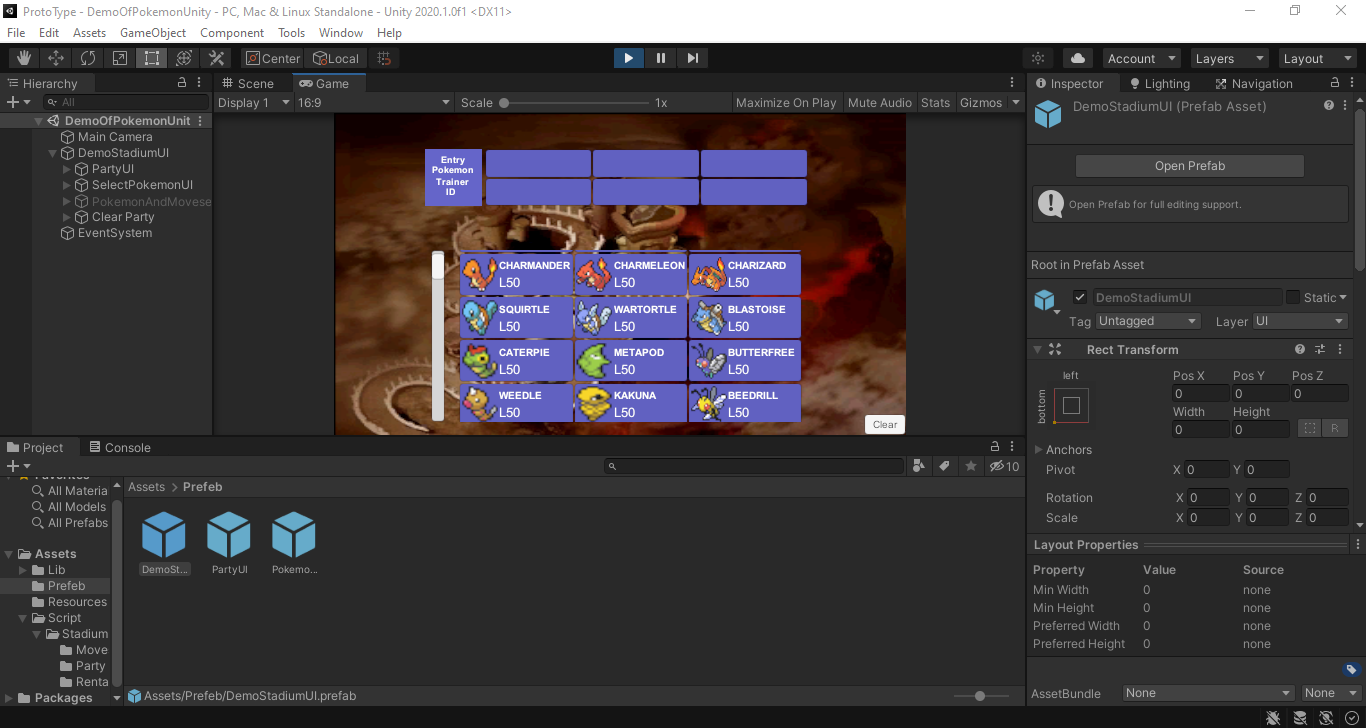Click the collab/sun icon beside cloud
The height and width of the screenshot is (728, 1366).
click(1038, 58)
